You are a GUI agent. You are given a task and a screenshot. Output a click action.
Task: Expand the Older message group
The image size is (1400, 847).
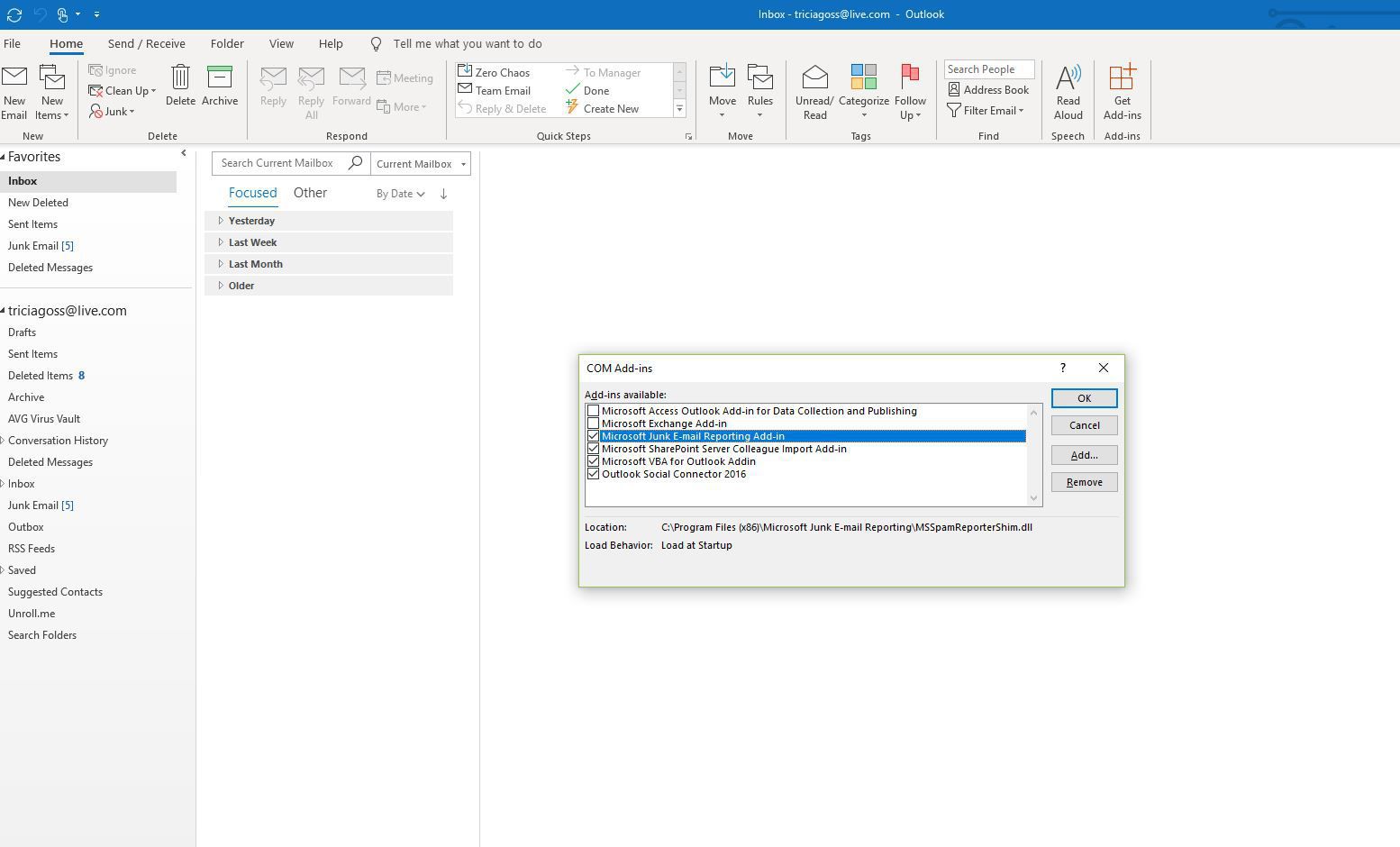click(x=221, y=286)
